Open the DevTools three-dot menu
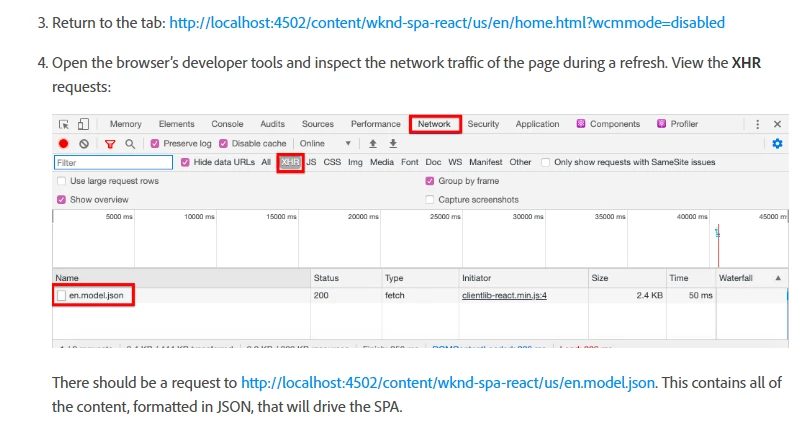The width and height of the screenshot is (803, 421). 757,124
